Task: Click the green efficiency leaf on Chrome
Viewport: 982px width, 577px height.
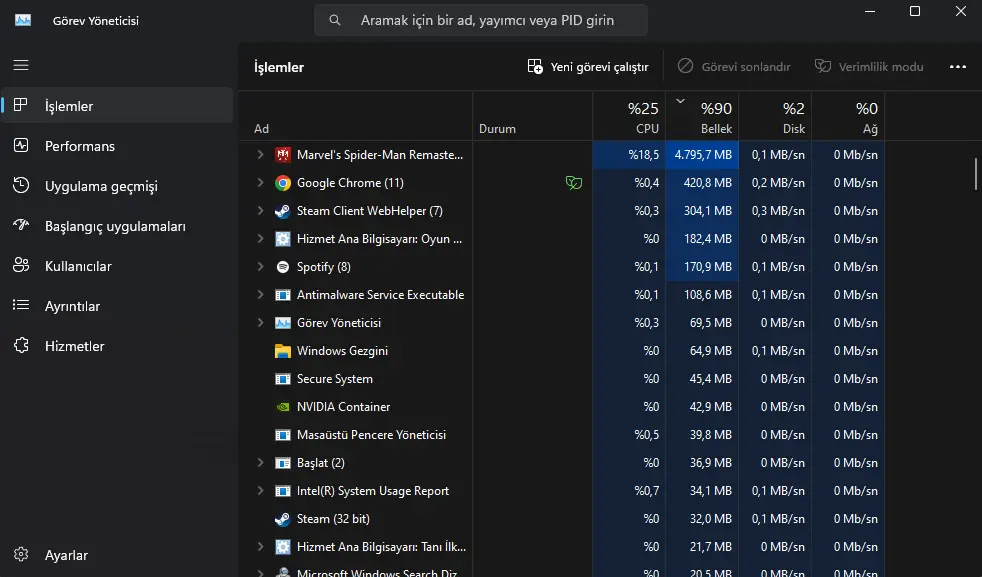Action: point(574,183)
